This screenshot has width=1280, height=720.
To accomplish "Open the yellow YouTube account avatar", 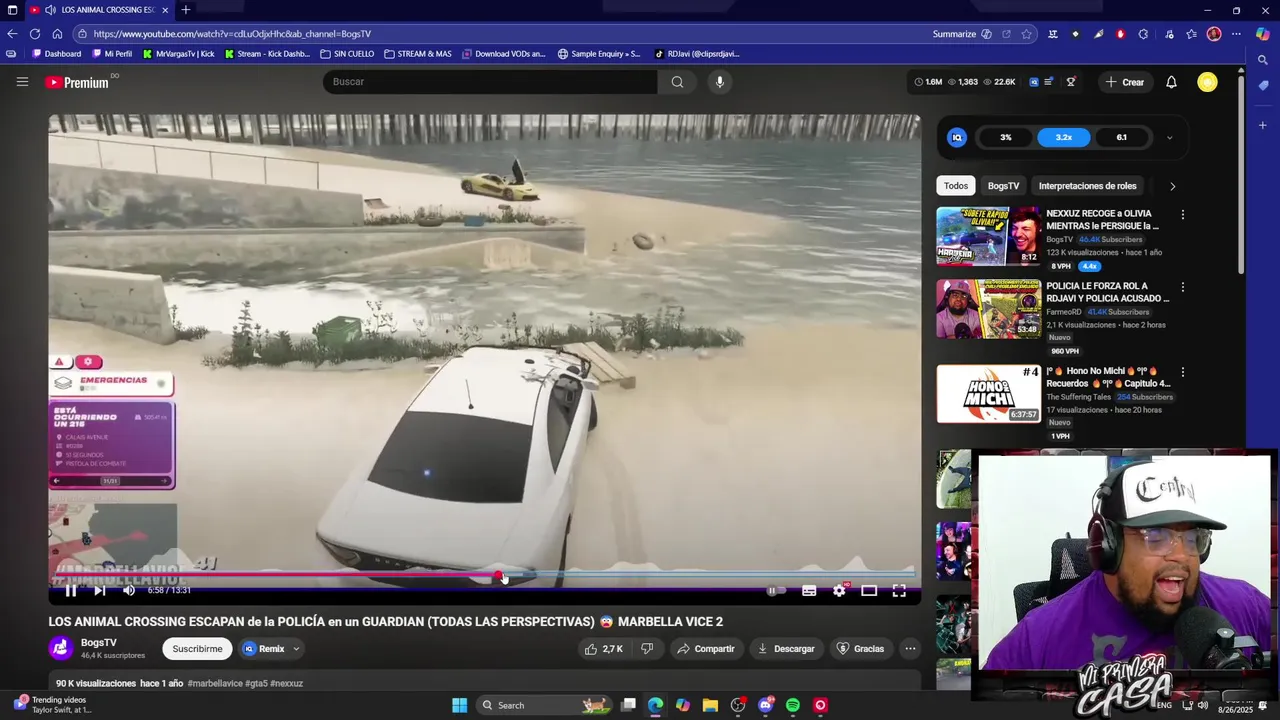I will pyautogui.click(x=1207, y=82).
